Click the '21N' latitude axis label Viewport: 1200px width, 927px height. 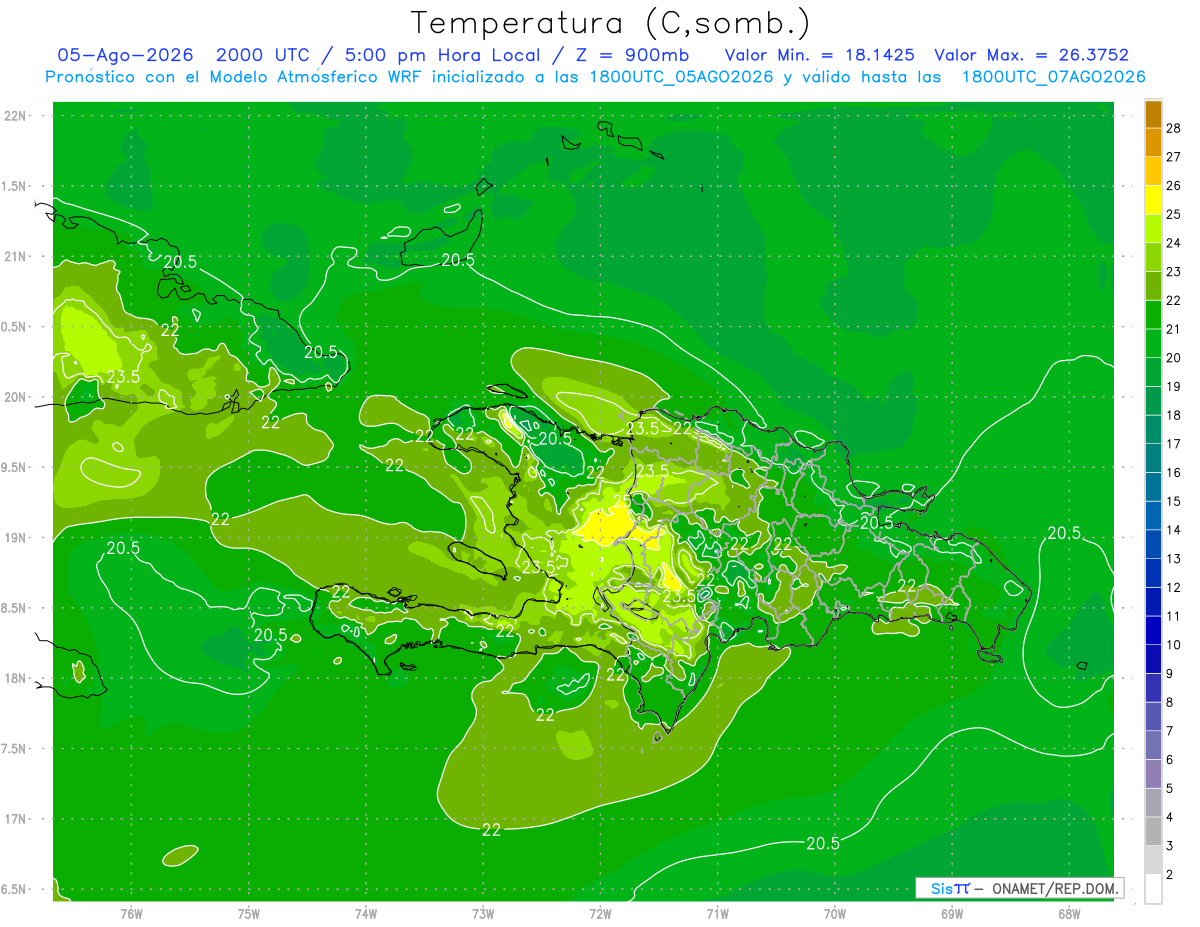pyautogui.click(x=16, y=256)
